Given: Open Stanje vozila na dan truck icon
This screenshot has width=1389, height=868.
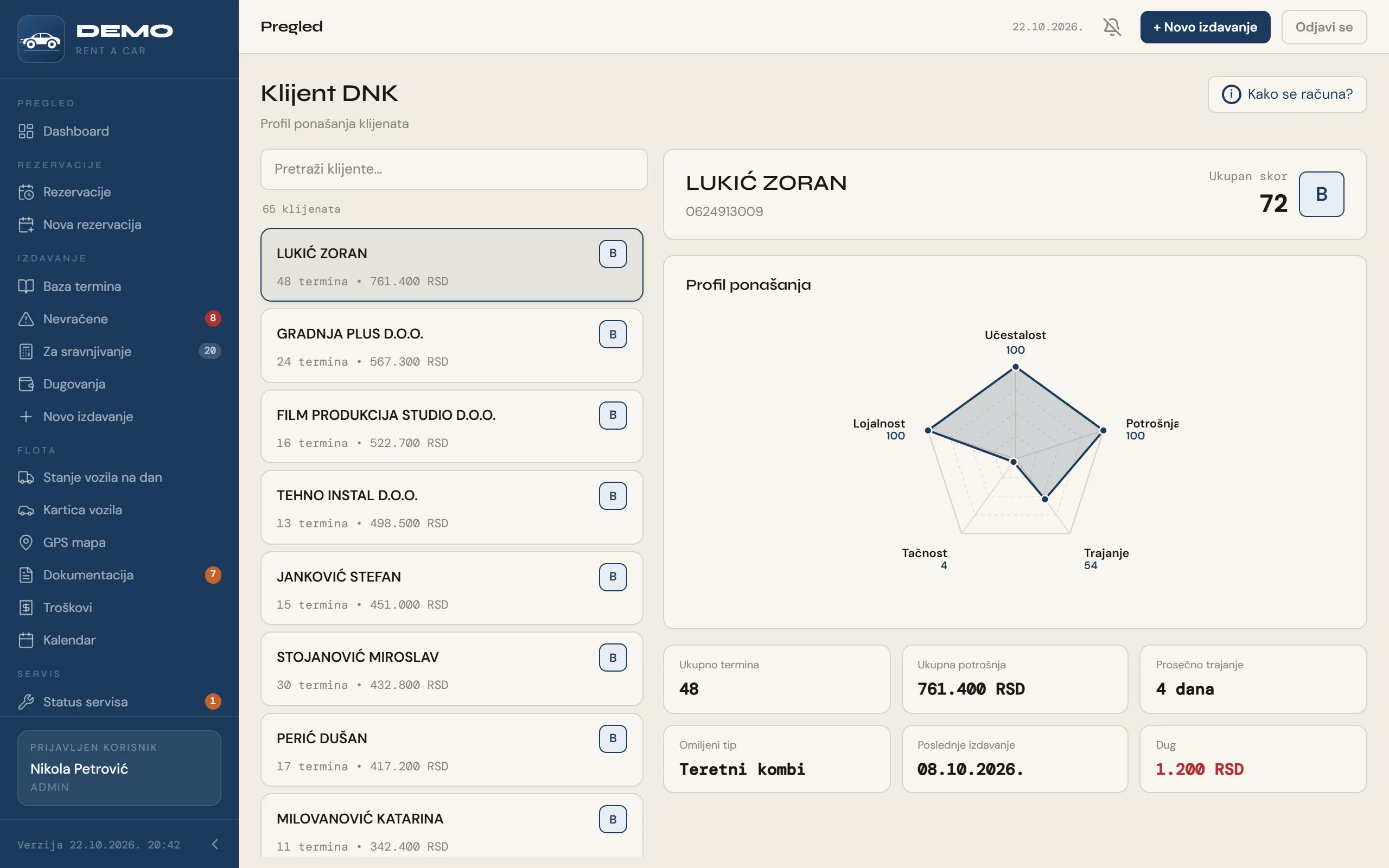Looking at the screenshot, I should [x=26, y=477].
